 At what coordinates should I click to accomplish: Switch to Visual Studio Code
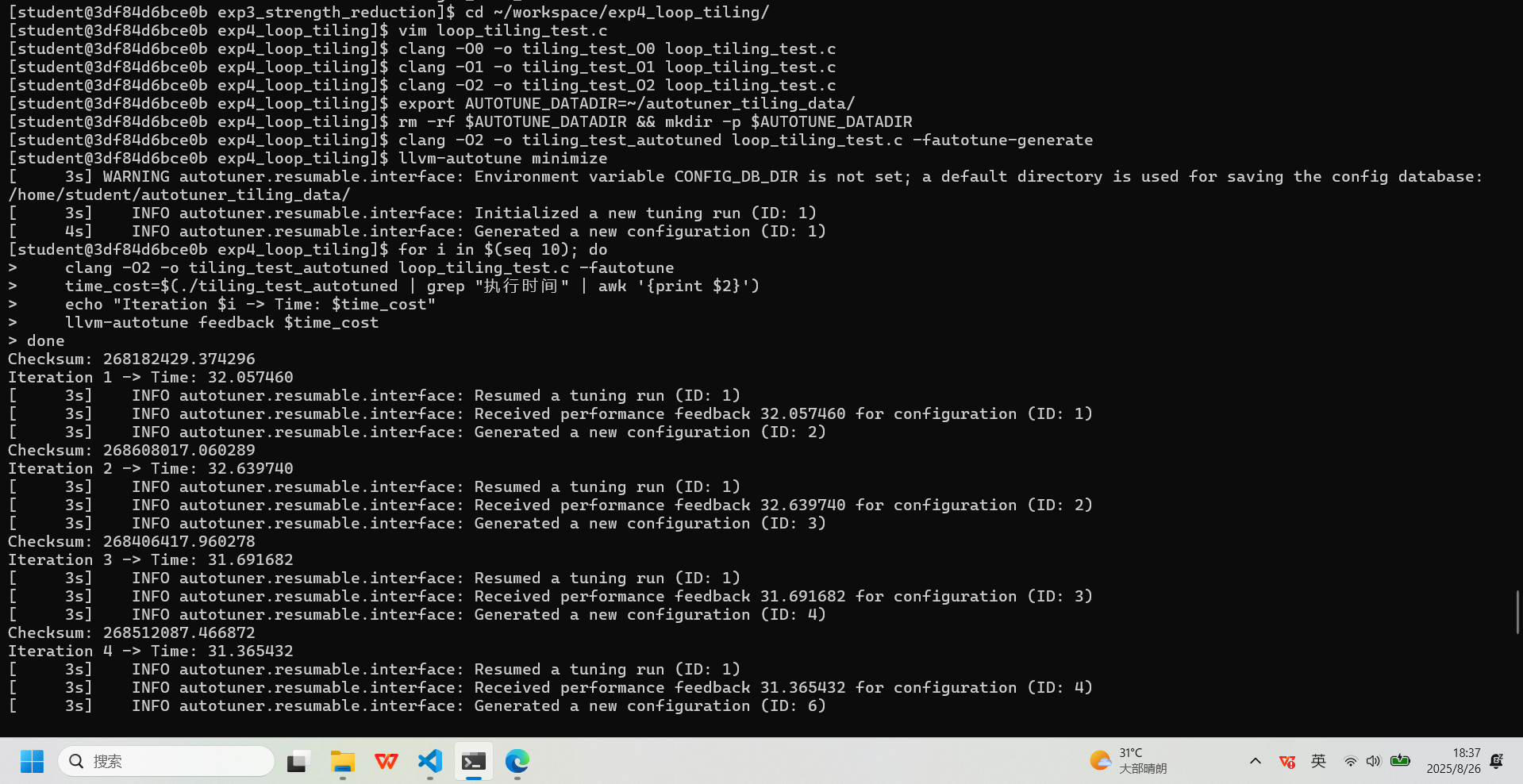click(x=430, y=762)
